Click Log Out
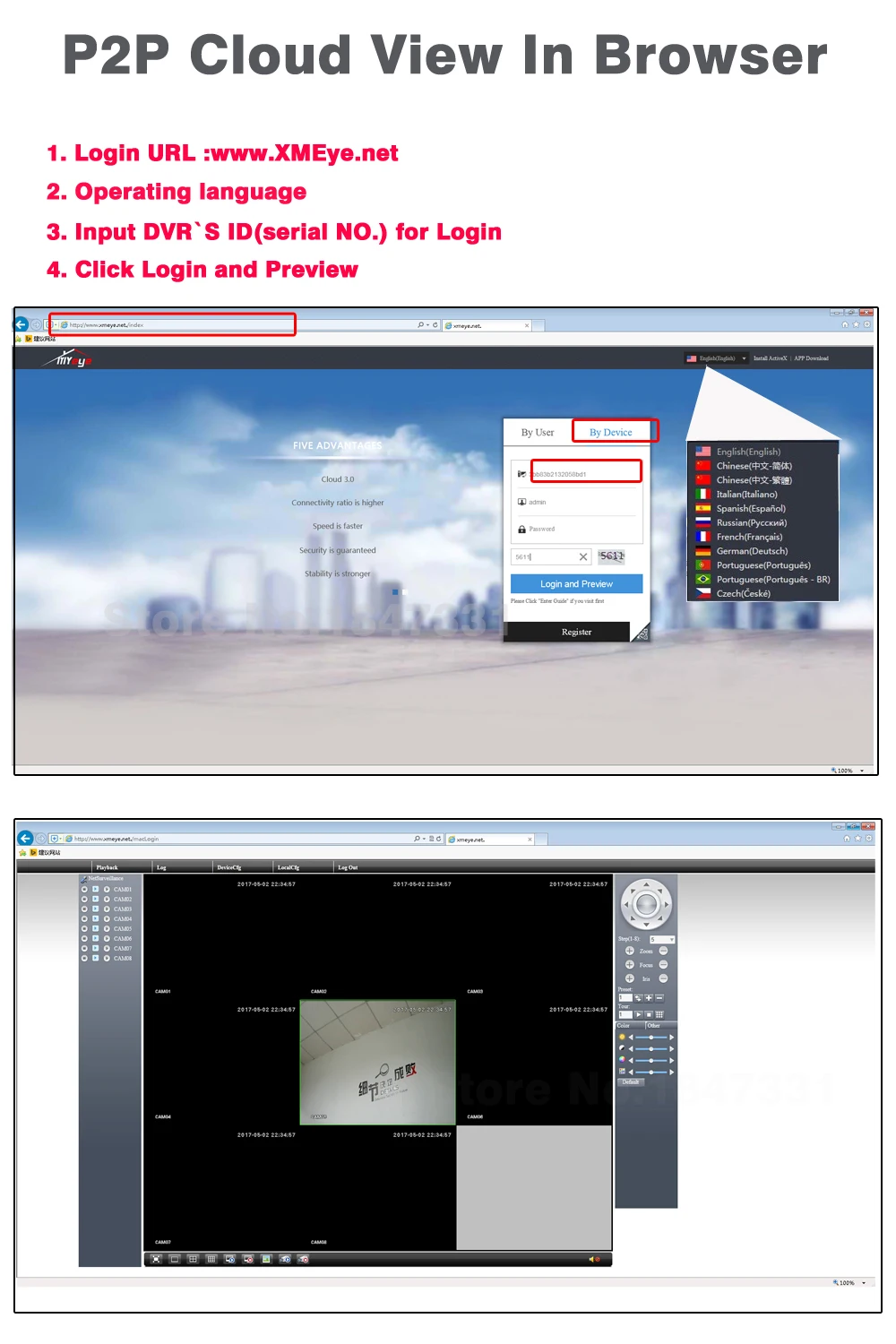 pyautogui.click(x=348, y=867)
